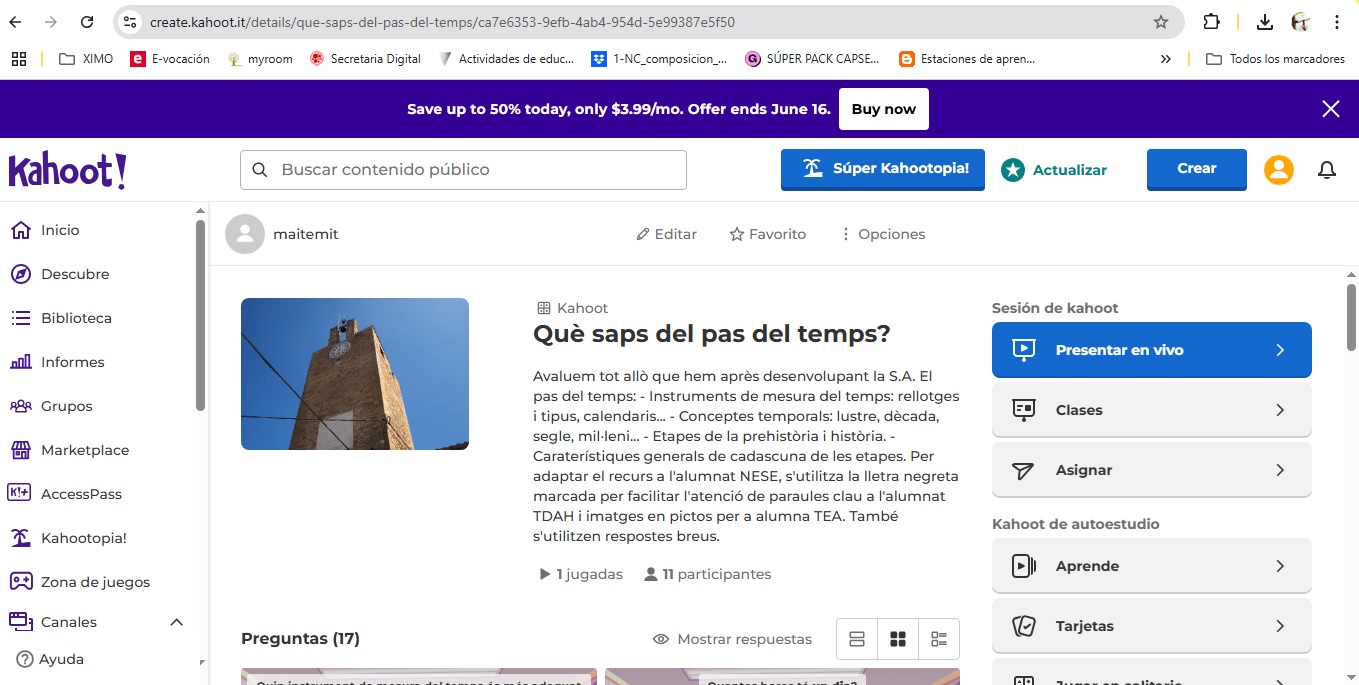1359x685 pixels.
Task: Click Presentar en vivo
Action: pos(1150,349)
